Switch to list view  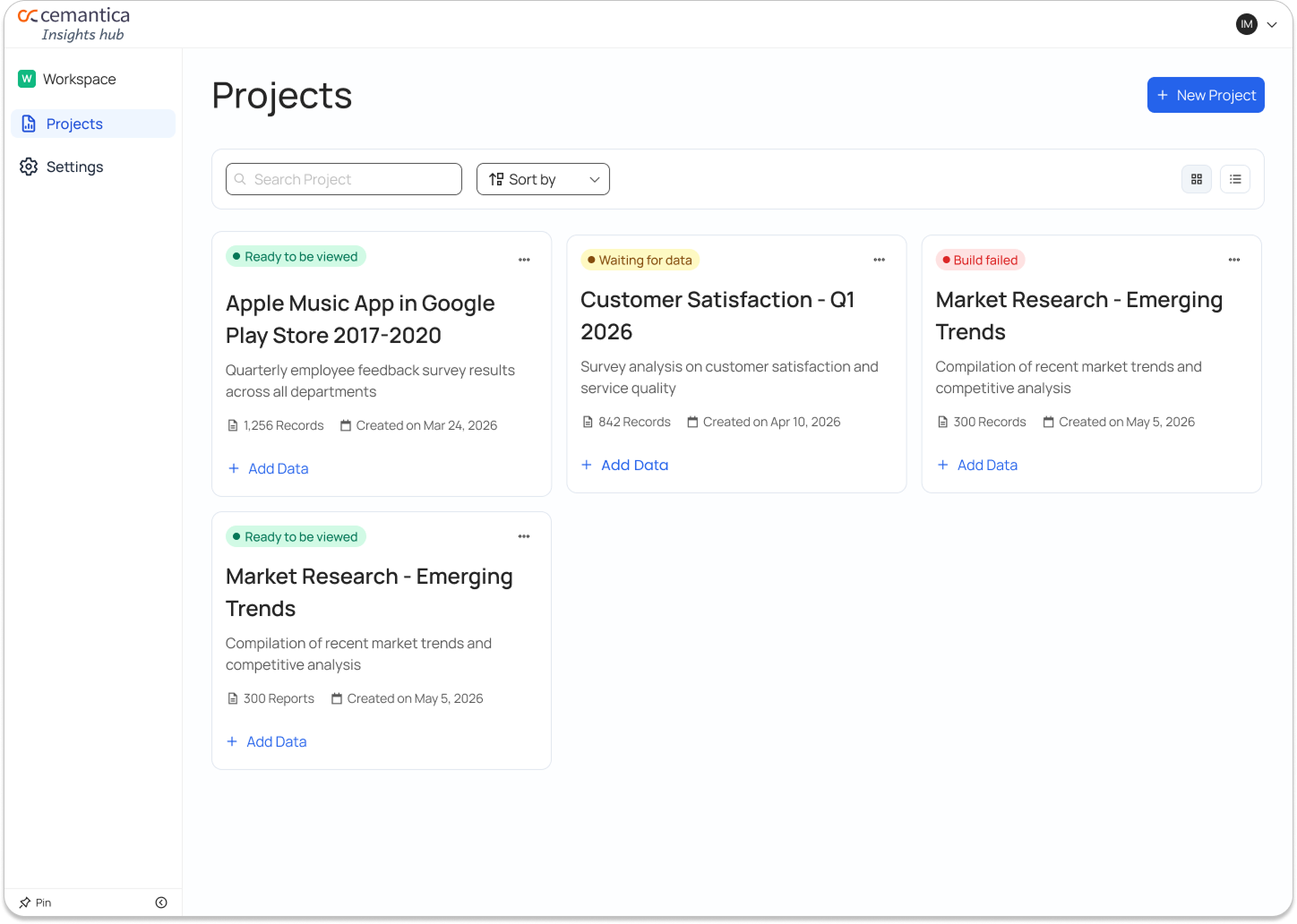click(1235, 179)
